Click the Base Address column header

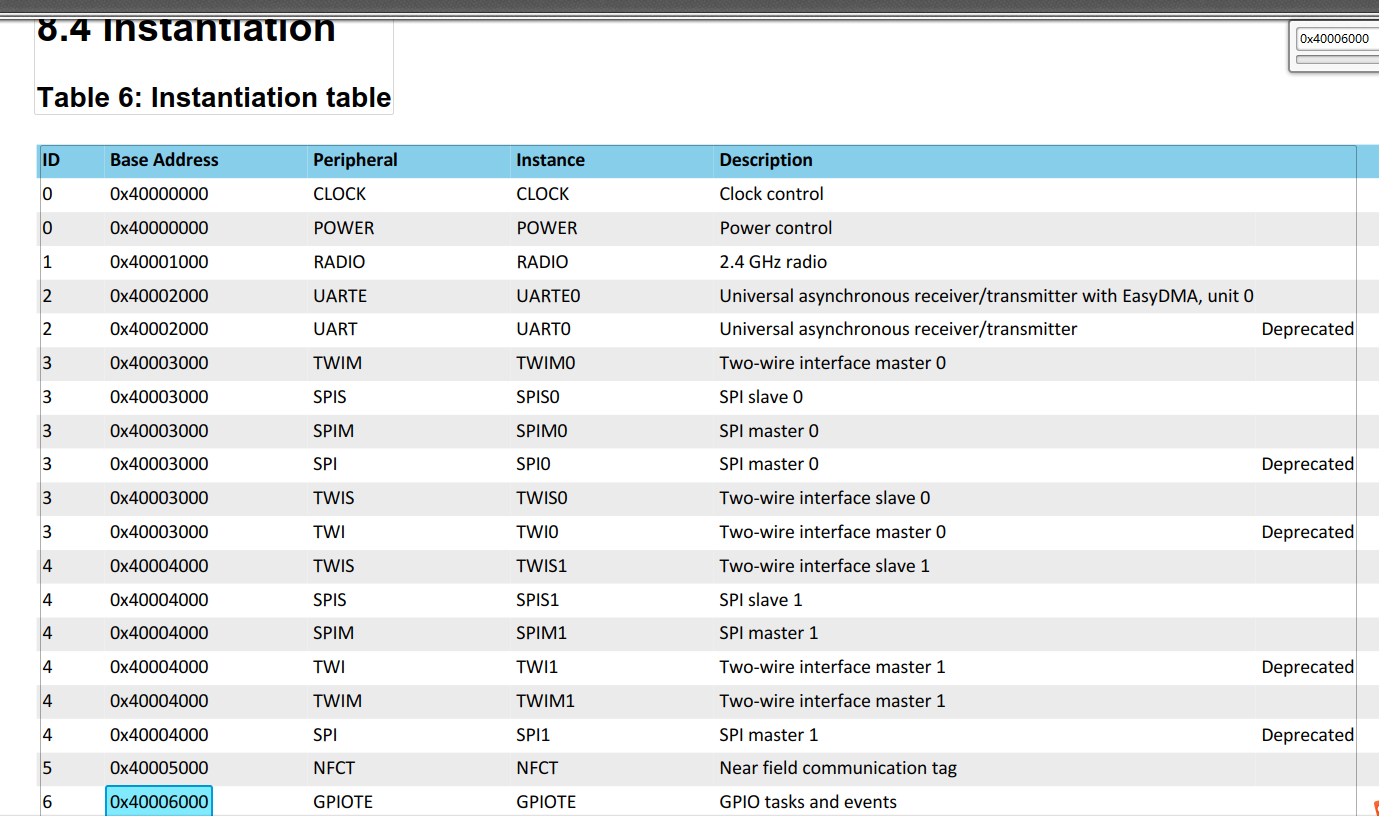tap(164, 160)
